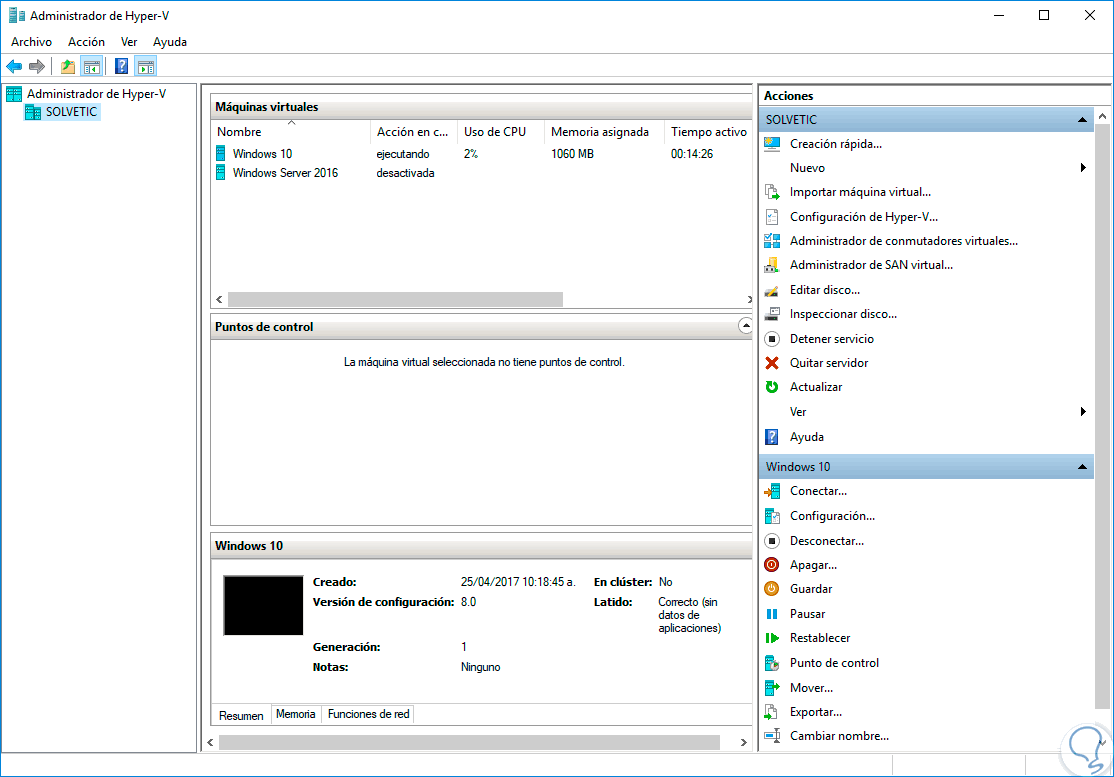Click the Ayuda icon in Acciones
This screenshot has width=1114, height=777.
pyautogui.click(x=772, y=437)
